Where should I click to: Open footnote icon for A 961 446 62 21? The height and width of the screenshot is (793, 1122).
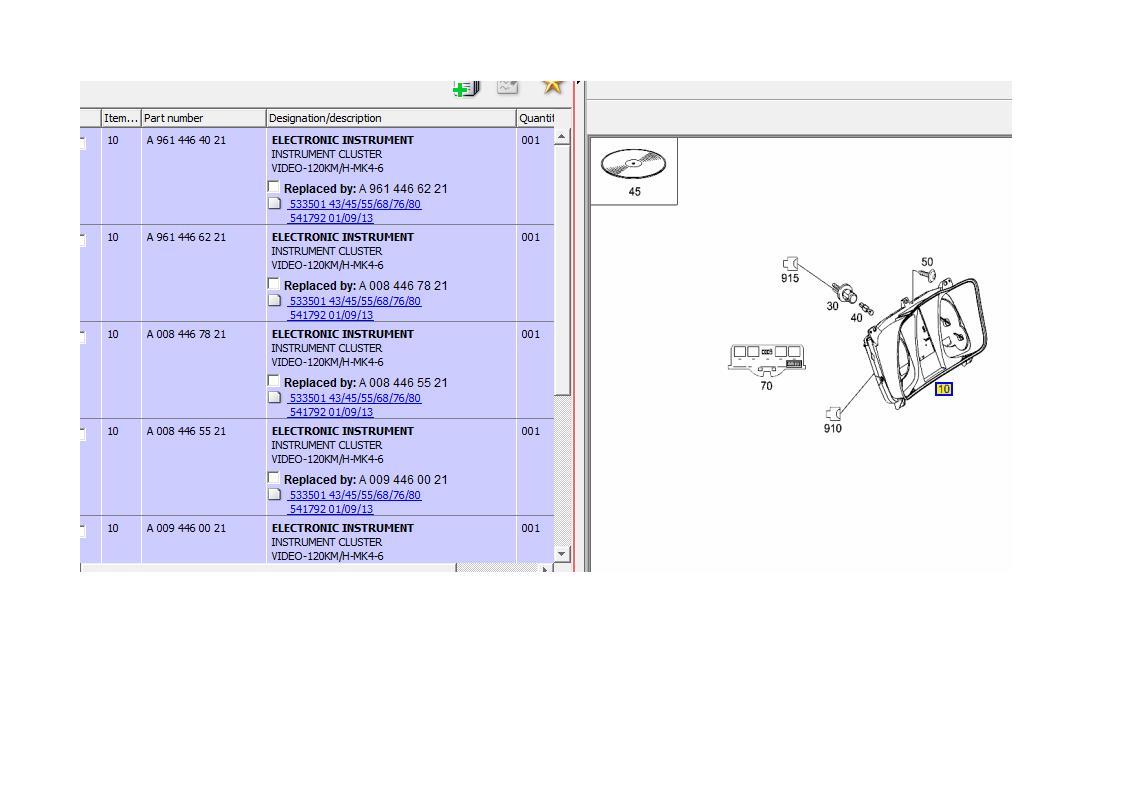274,301
